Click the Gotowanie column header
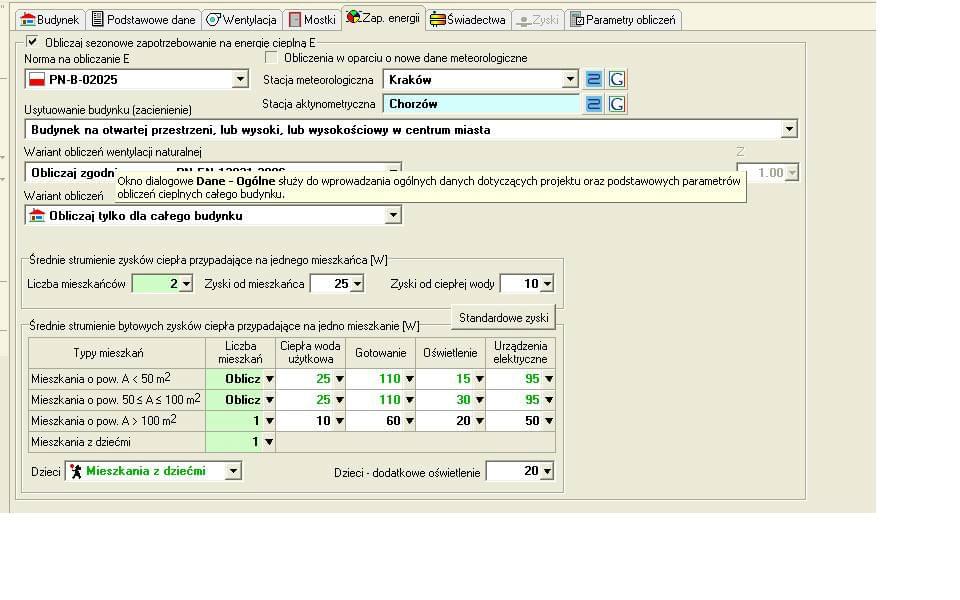Viewport: 960px width, 600px height. (381, 353)
